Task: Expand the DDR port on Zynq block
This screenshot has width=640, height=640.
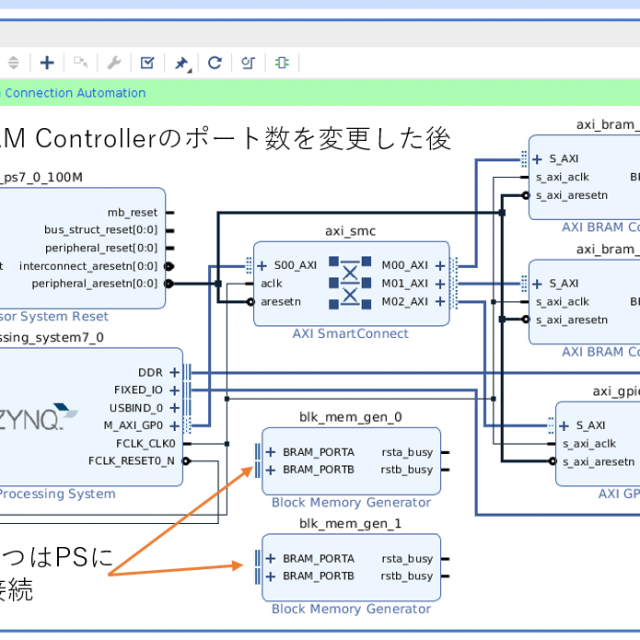Action: click(x=174, y=372)
